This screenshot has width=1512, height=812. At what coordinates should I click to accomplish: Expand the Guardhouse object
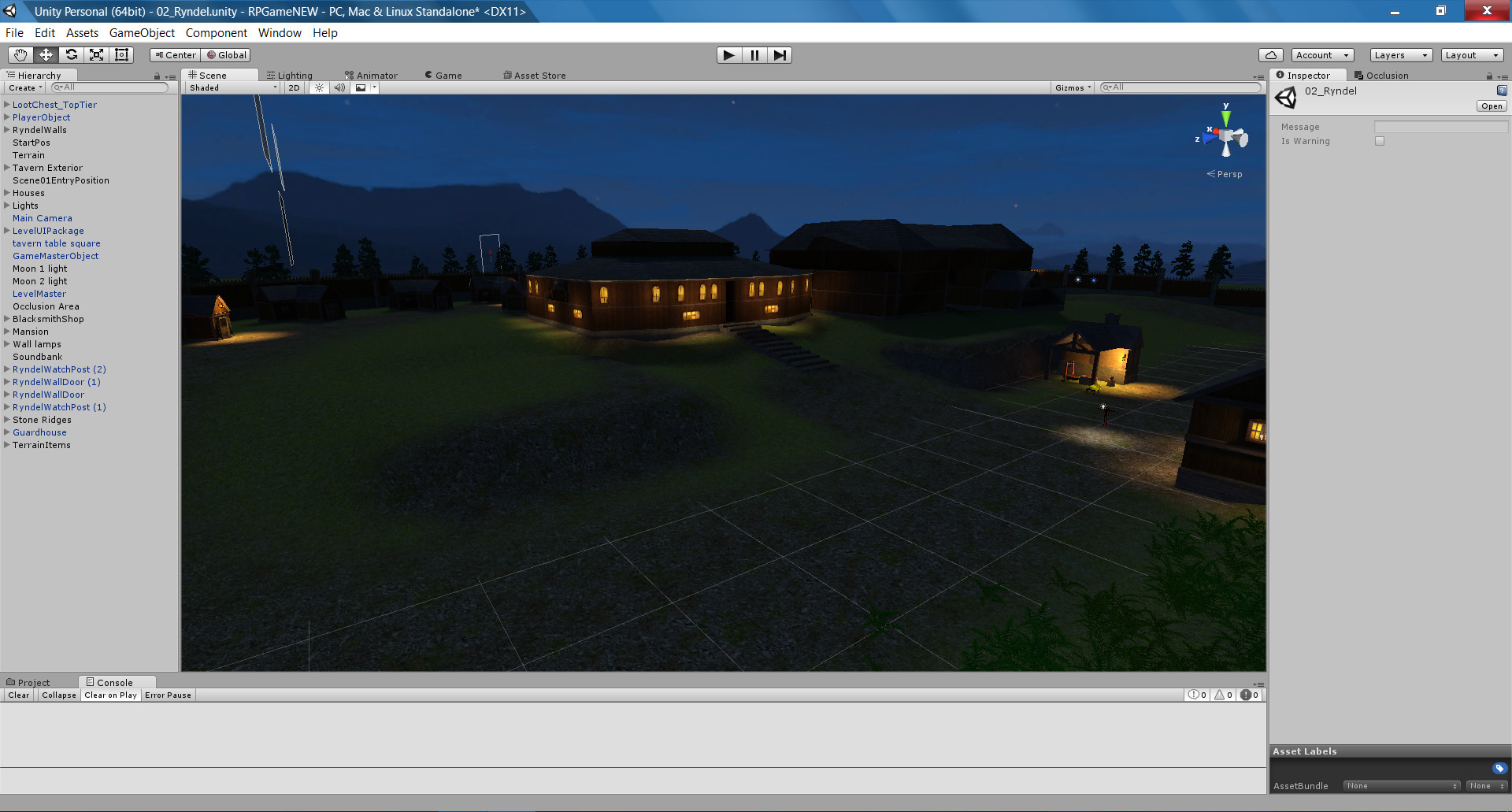tap(7, 432)
